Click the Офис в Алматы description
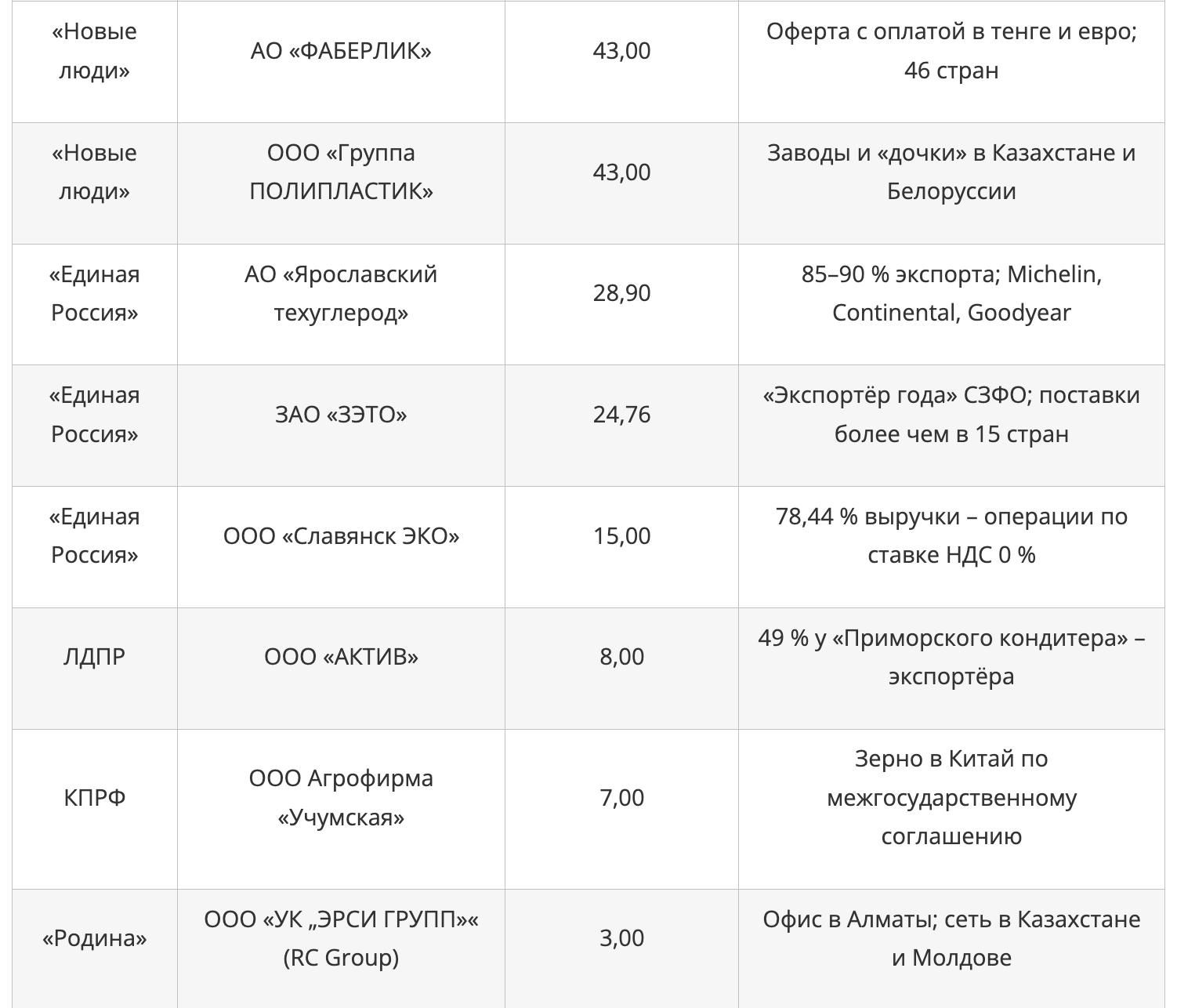 point(951,938)
